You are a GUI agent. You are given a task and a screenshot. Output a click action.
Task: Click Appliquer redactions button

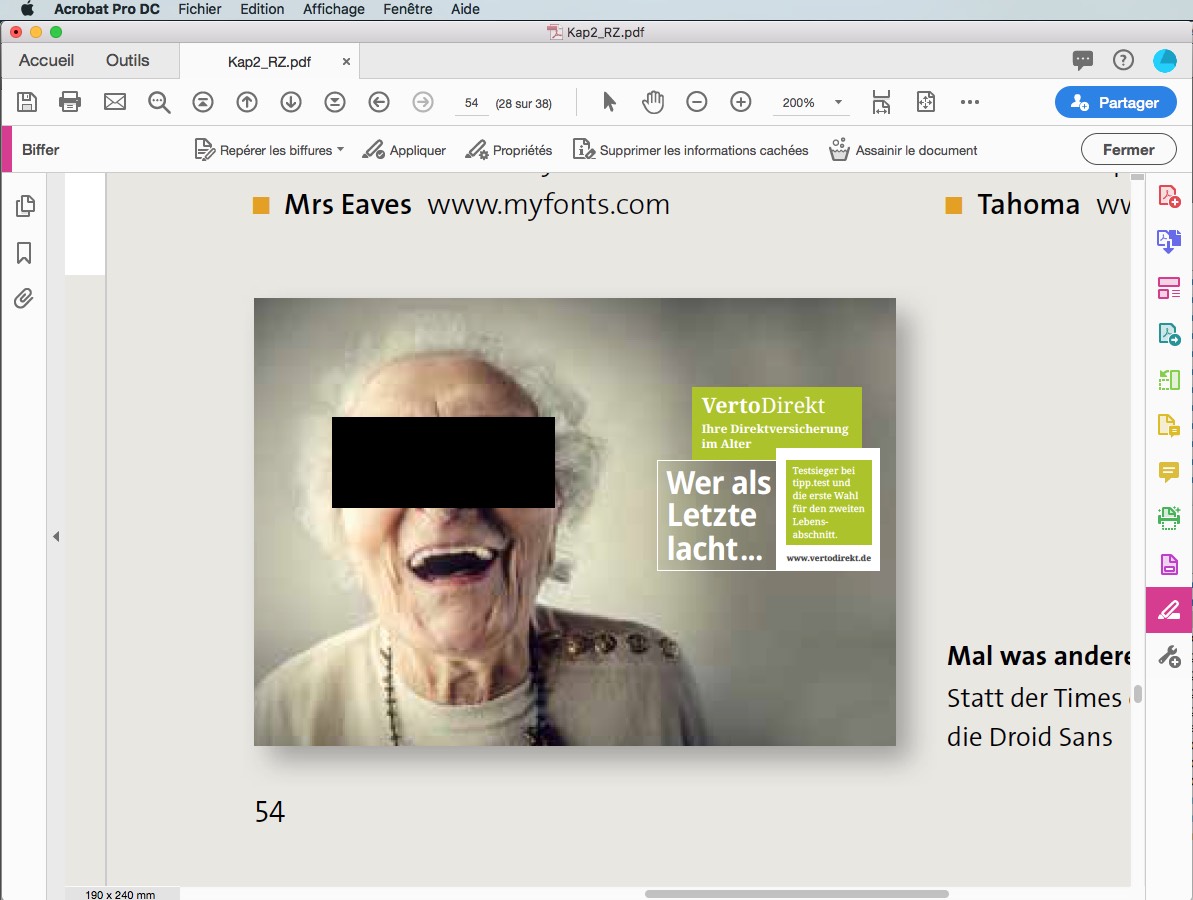[x=404, y=150]
